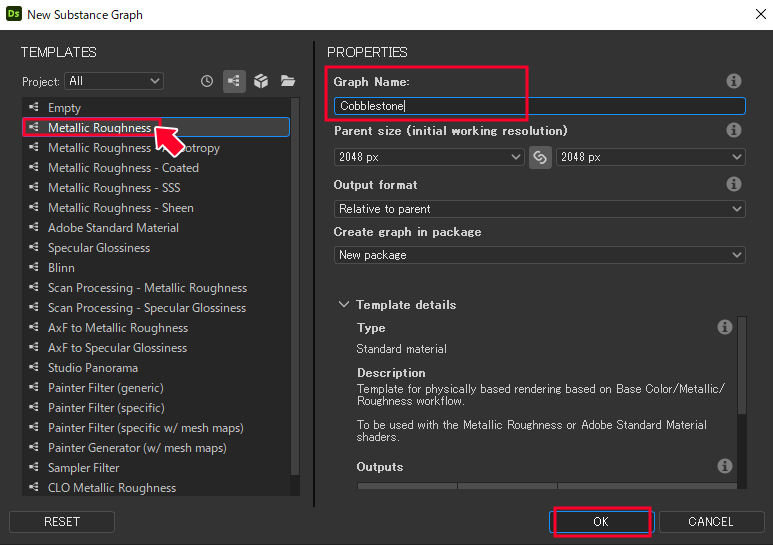Viewport: 773px width, 545px height.
Task: Close the New Substance Graph dialog
Action: (x=761, y=14)
